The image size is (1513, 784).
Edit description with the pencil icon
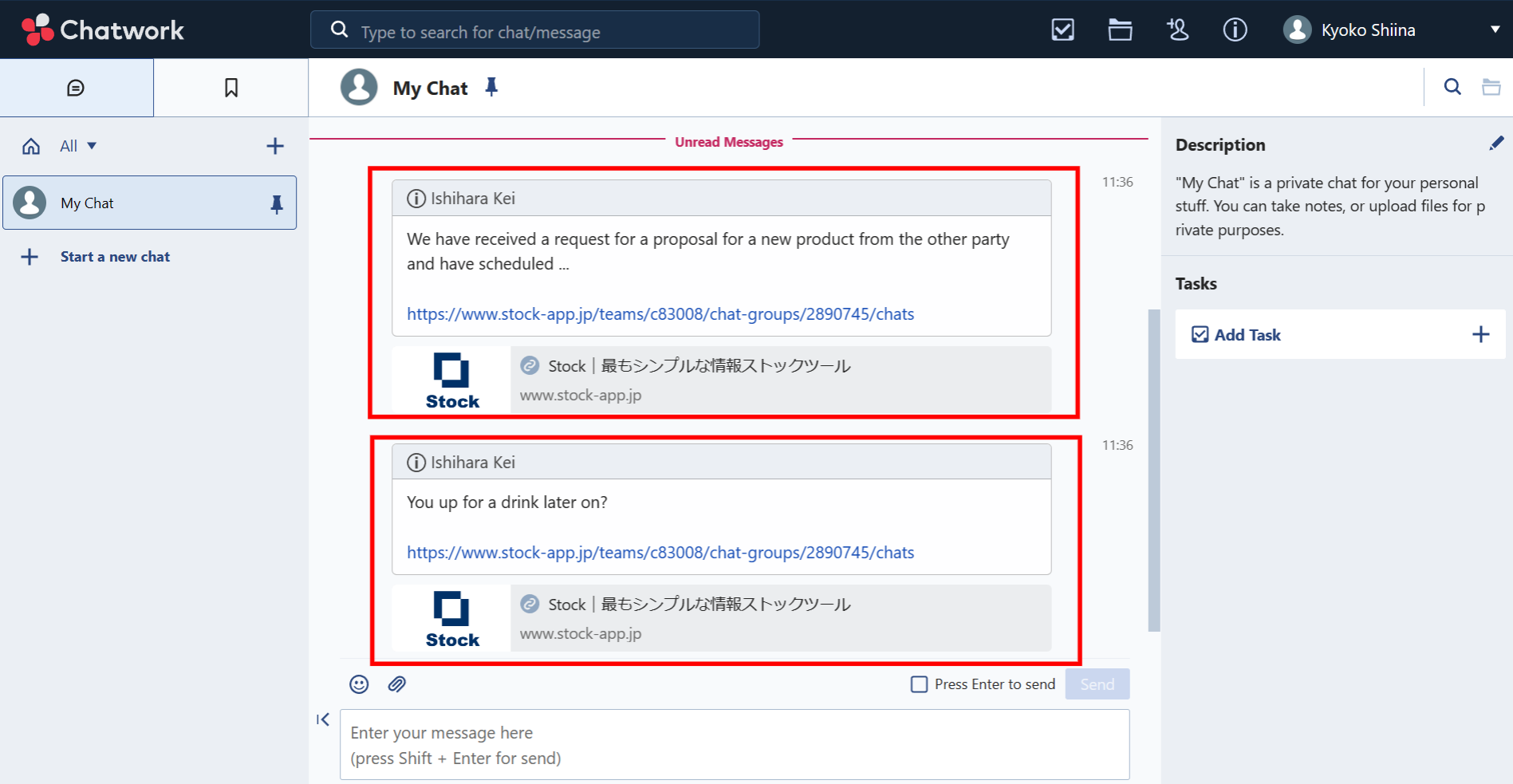pyautogui.click(x=1495, y=144)
